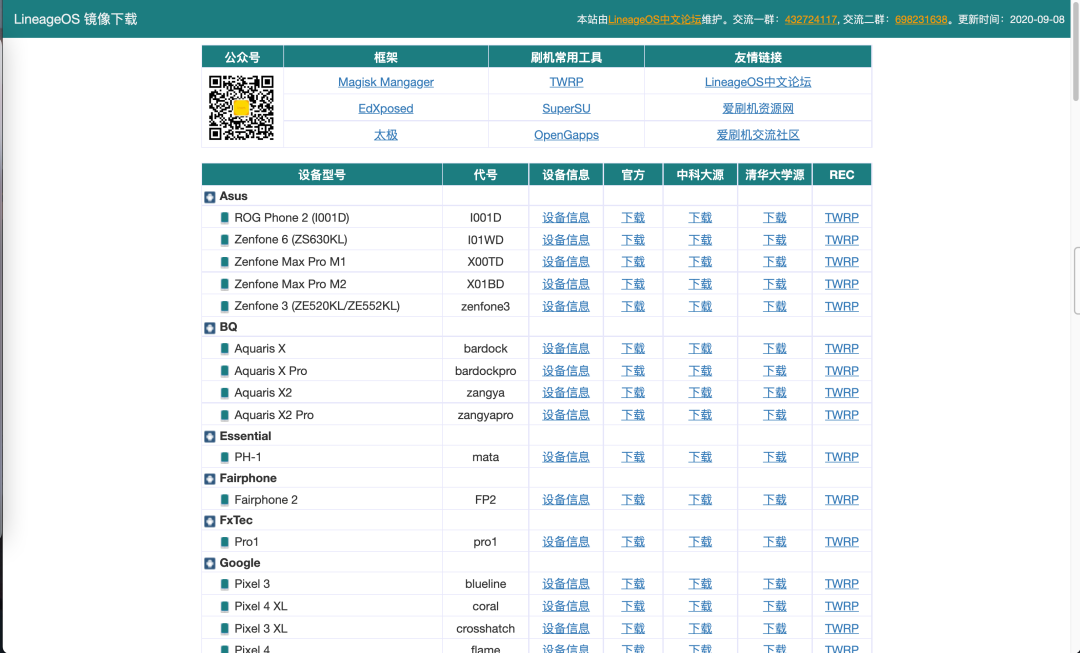The height and width of the screenshot is (653, 1080).
Task: Click the page vertical scrollbar thumb
Action: coord(1076,52)
